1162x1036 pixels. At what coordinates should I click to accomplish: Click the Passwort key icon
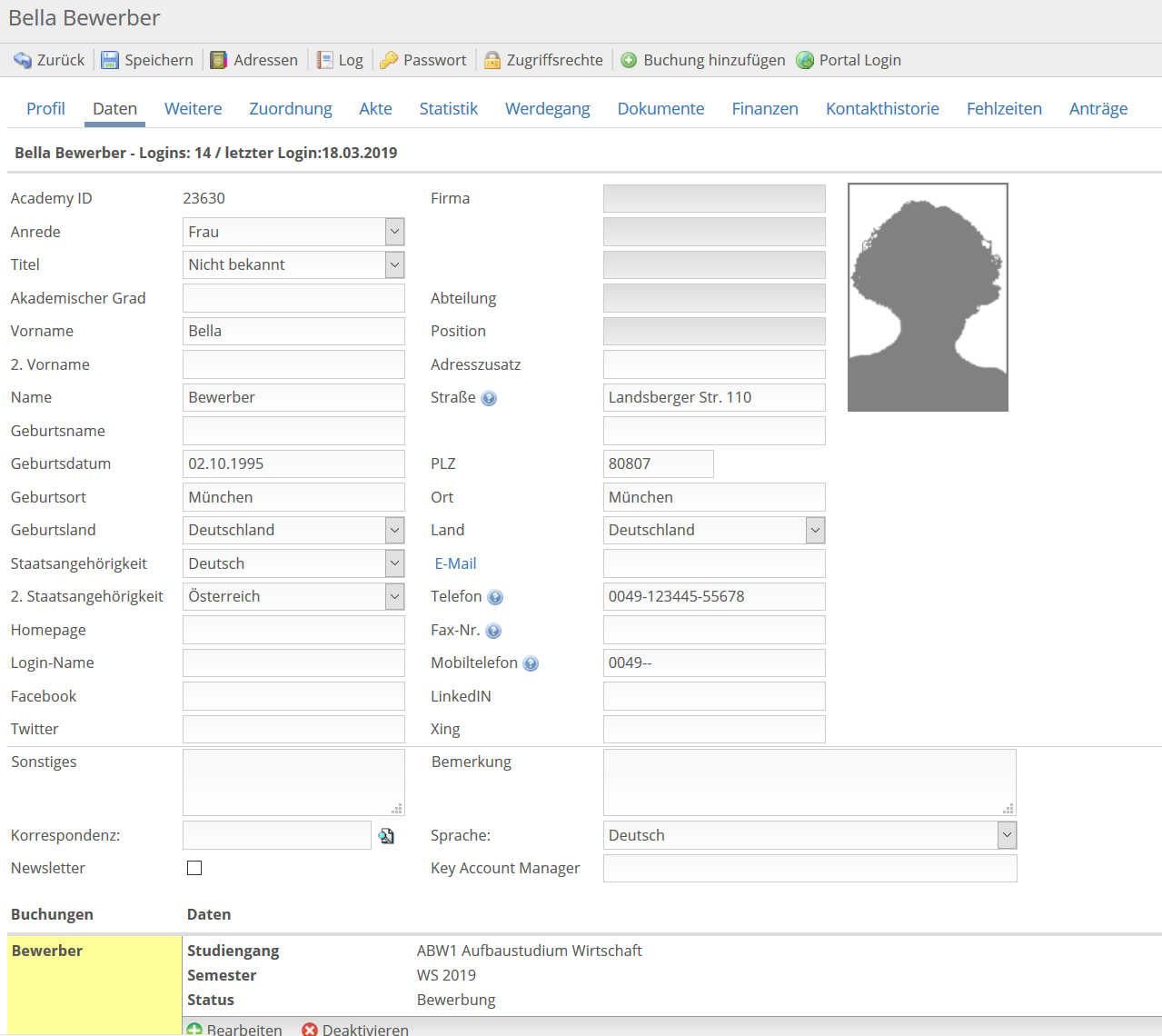[x=389, y=60]
